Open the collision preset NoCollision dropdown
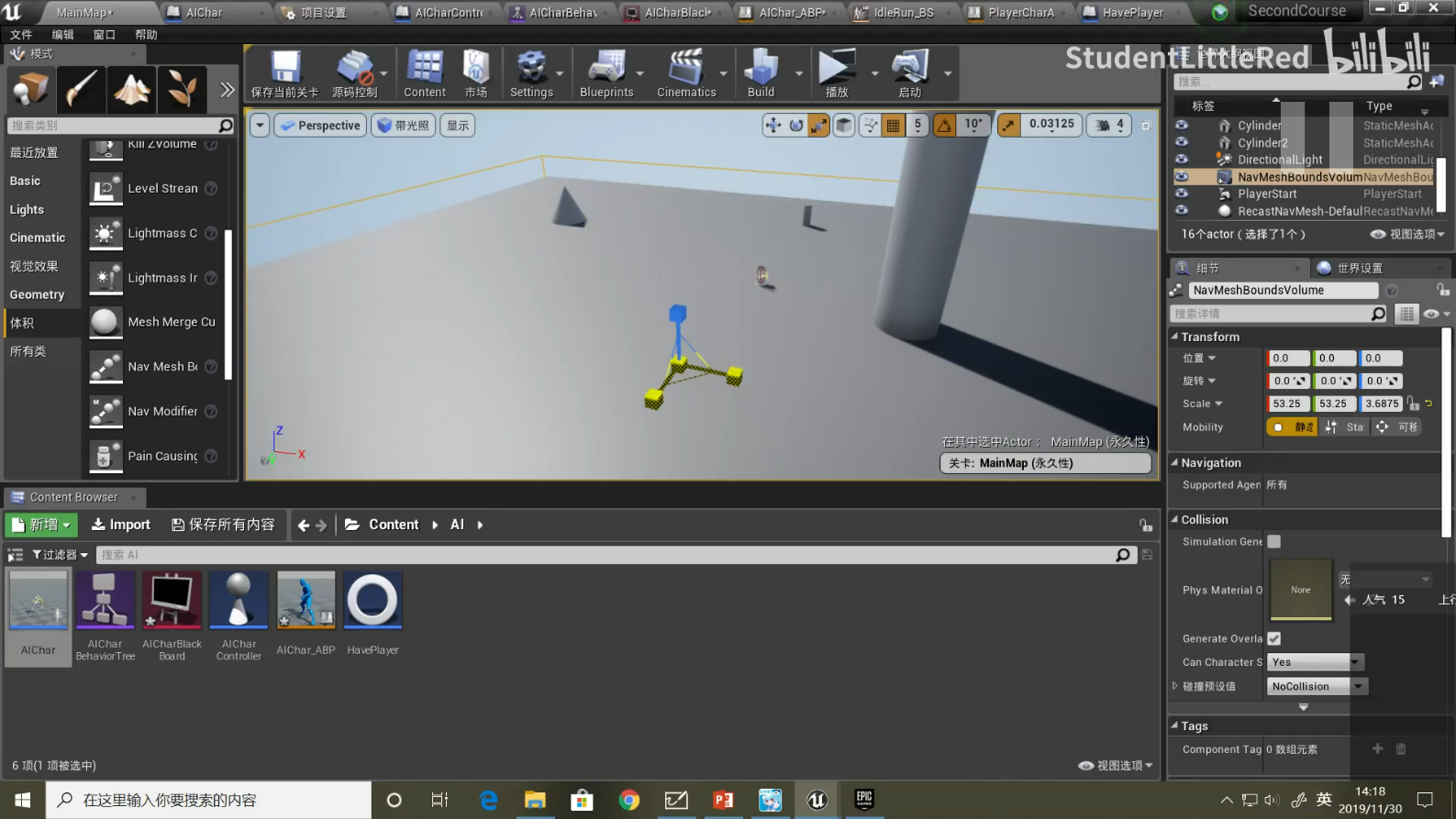This screenshot has height=819, width=1456. [x=1317, y=686]
